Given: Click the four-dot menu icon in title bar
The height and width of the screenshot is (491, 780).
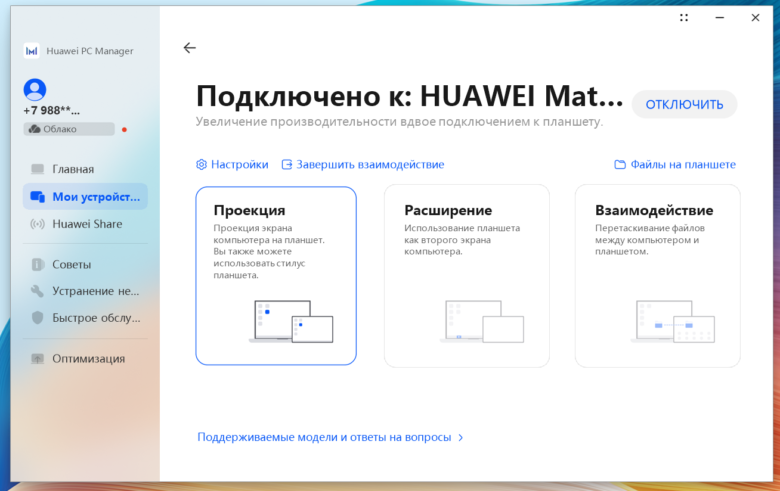Looking at the screenshot, I should click(x=684, y=17).
